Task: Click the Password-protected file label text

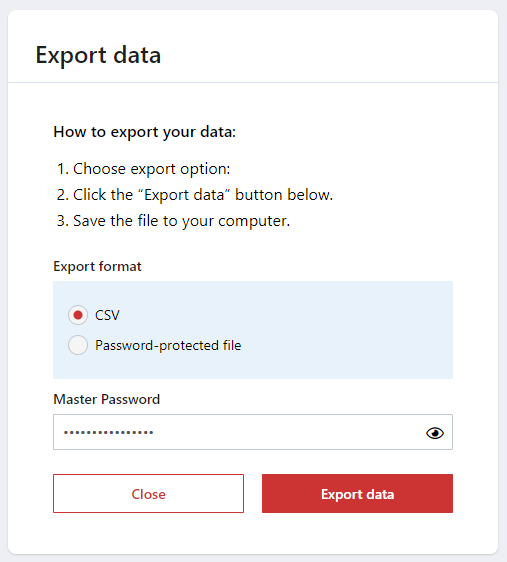Action: pos(168,346)
